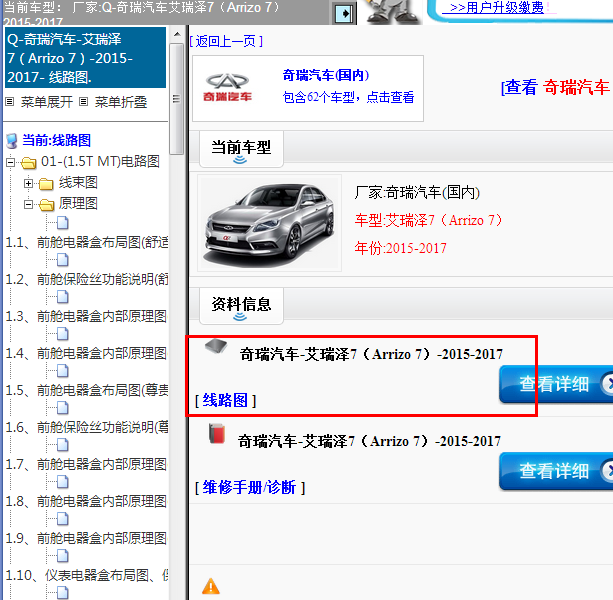Collapse the 01-(1.5T MT)电路图 tree node
The height and width of the screenshot is (600, 613).
point(11,162)
